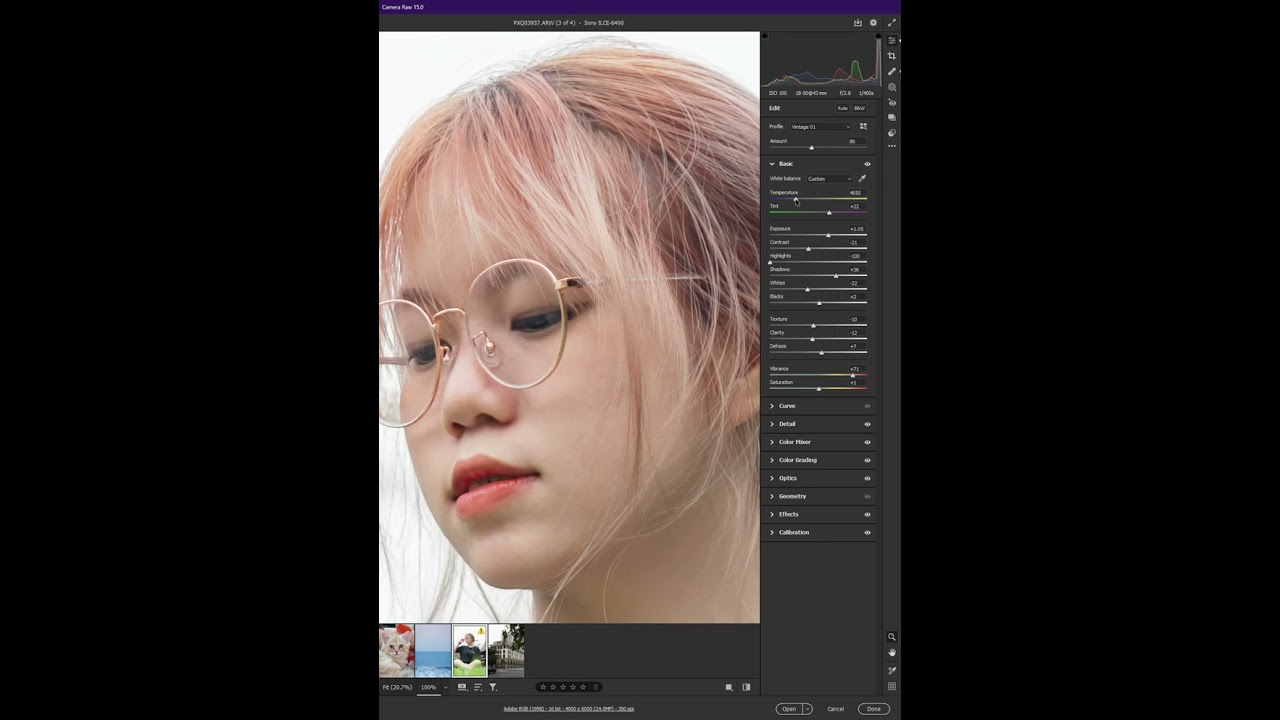Viewport: 1280px width, 720px height.
Task: Open the Masking tool
Action: click(892, 87)
